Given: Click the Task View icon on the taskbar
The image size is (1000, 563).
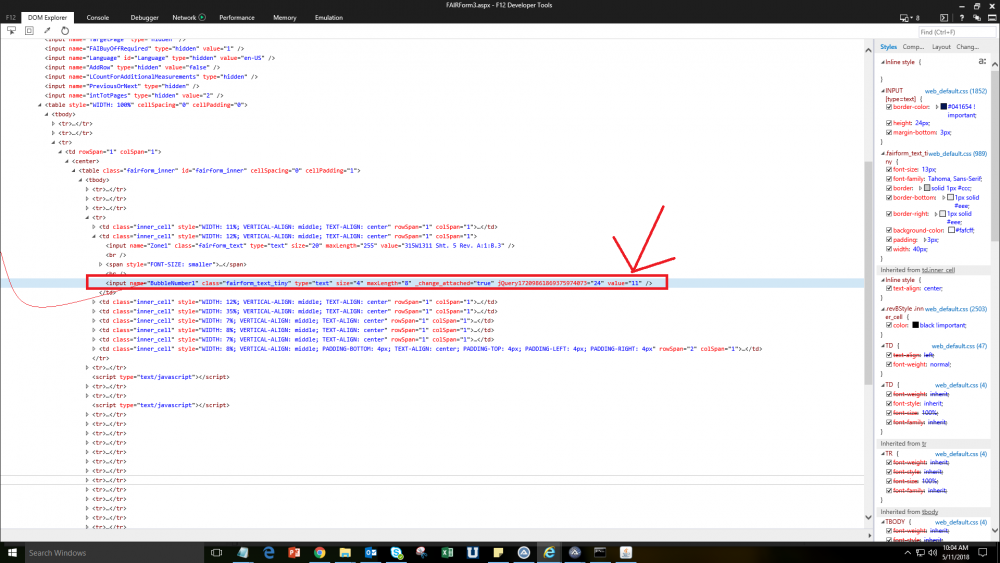Looking at the screenshot, I should (x=216, y=553).
